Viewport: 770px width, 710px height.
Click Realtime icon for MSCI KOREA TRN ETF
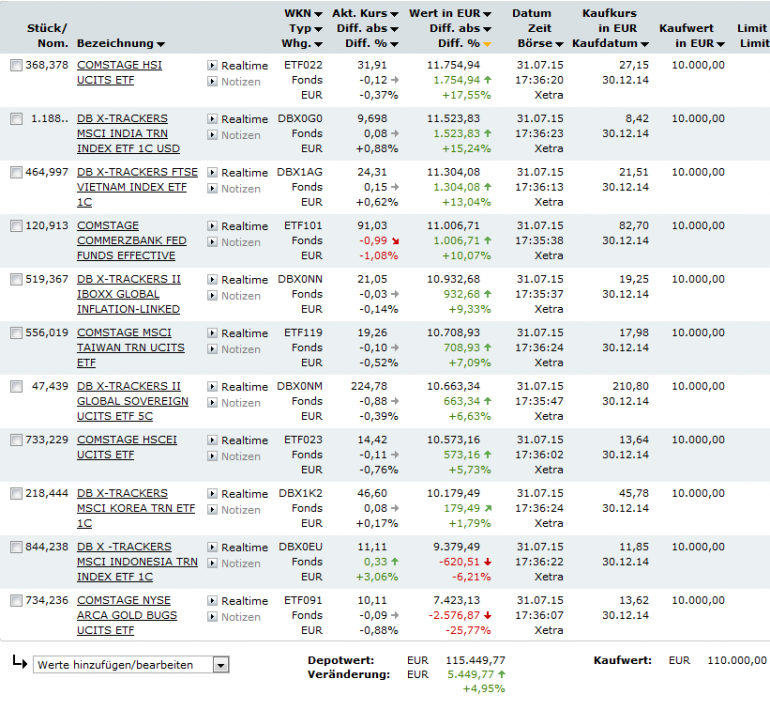click(212, 493)
